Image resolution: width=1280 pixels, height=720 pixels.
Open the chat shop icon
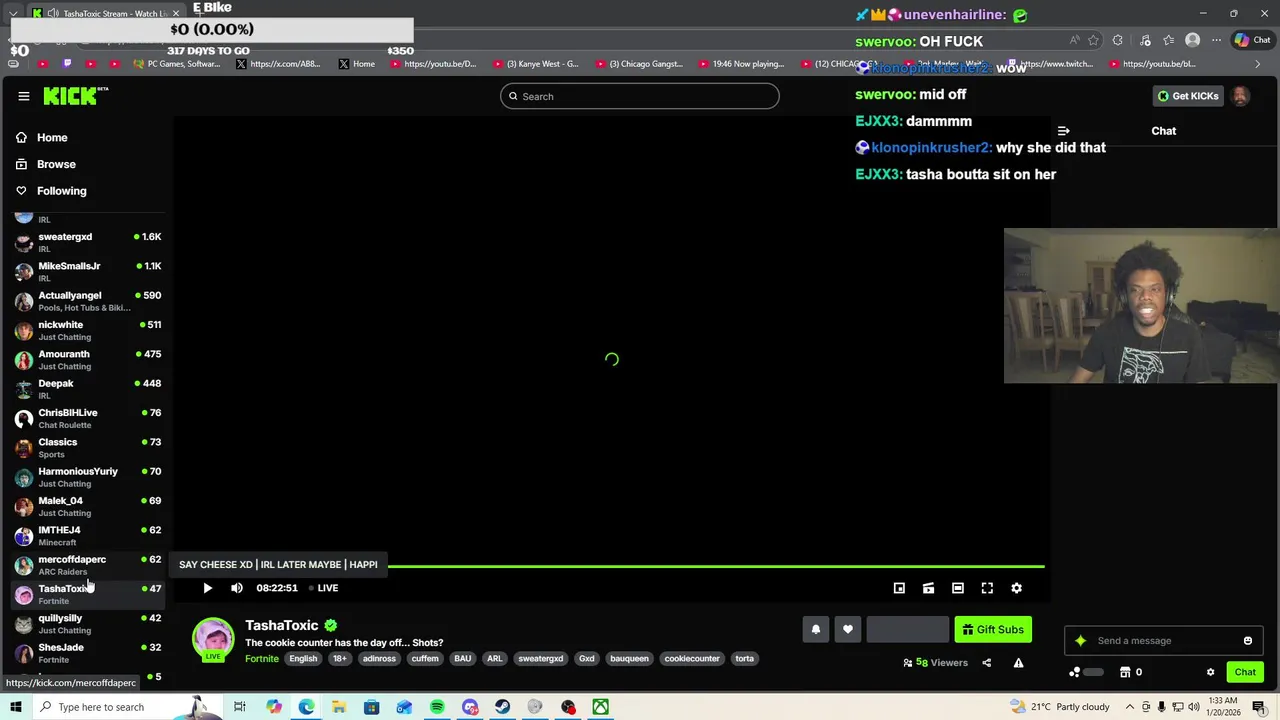click(1125, 672)
